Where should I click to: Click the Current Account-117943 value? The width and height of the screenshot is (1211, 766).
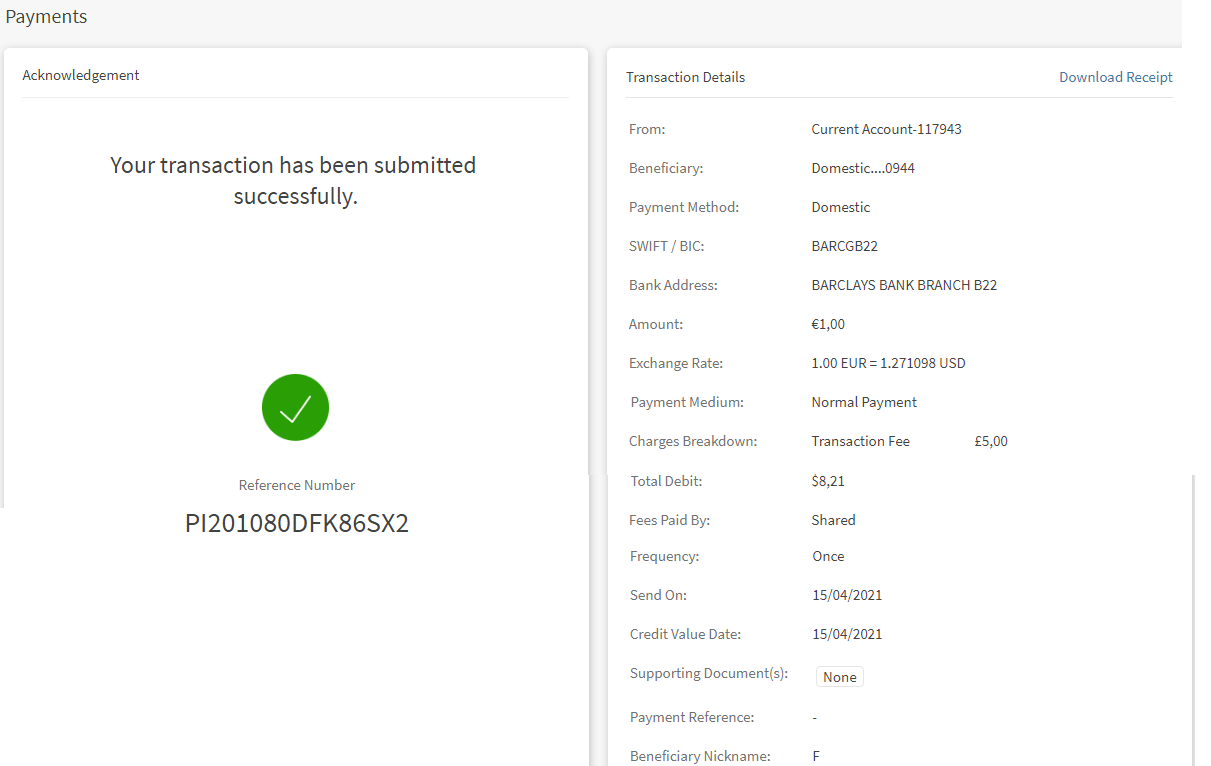click(886, 129)
